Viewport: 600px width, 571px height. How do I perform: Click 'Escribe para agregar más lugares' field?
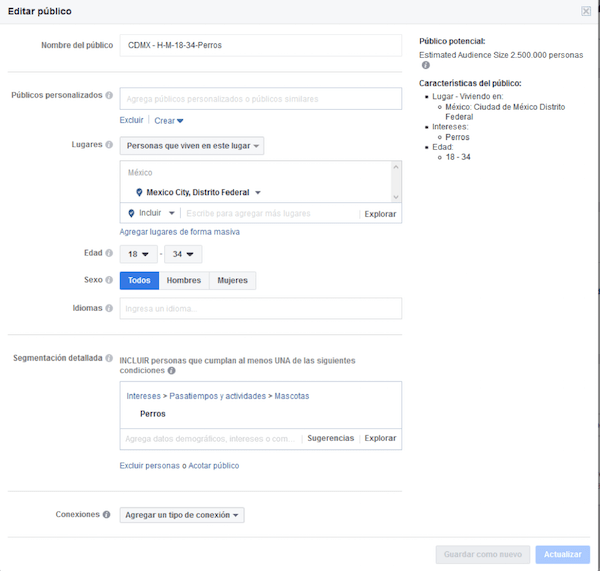pyautogui.click(x=270, y=214)
